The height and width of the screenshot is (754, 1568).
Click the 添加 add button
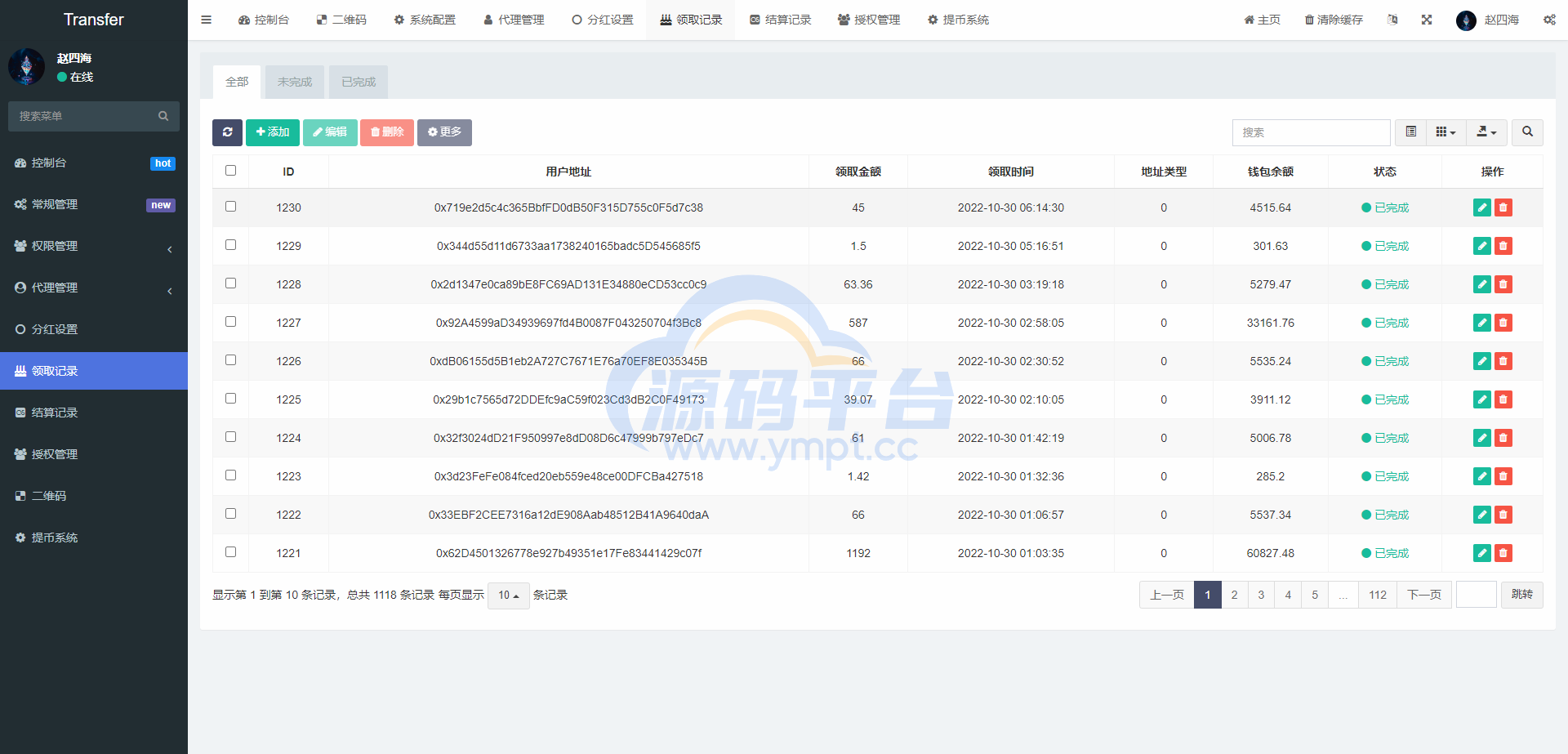(273, 132)
